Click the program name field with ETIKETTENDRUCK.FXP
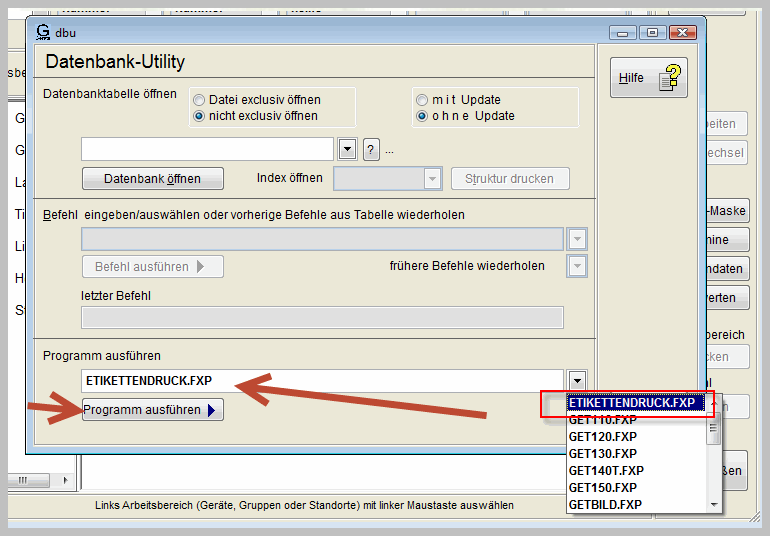The image size is (770, 536). pyautogui.click(x=320, y=381)
